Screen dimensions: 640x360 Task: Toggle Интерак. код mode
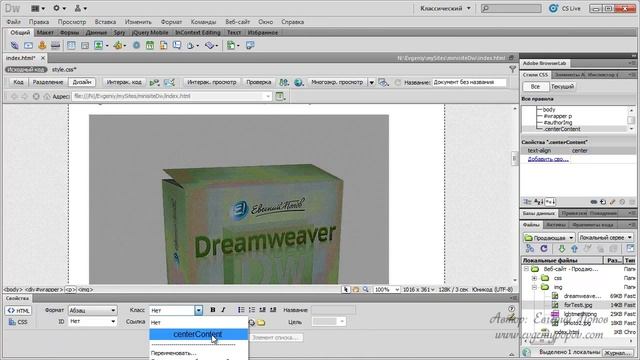point(124,82)
